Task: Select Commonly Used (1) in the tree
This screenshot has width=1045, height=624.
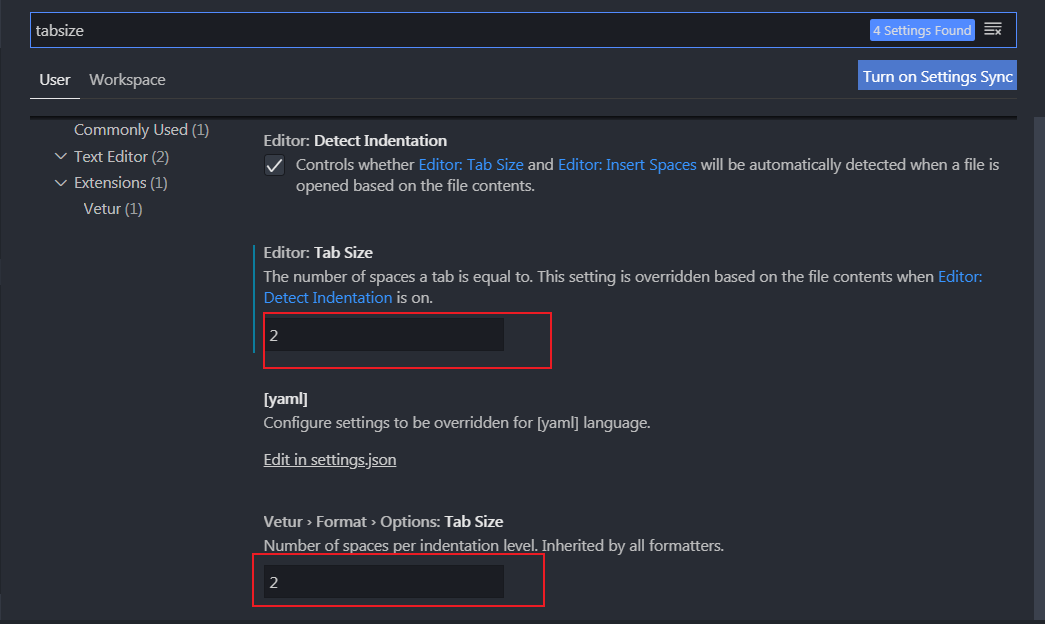Action: (141, 130)
